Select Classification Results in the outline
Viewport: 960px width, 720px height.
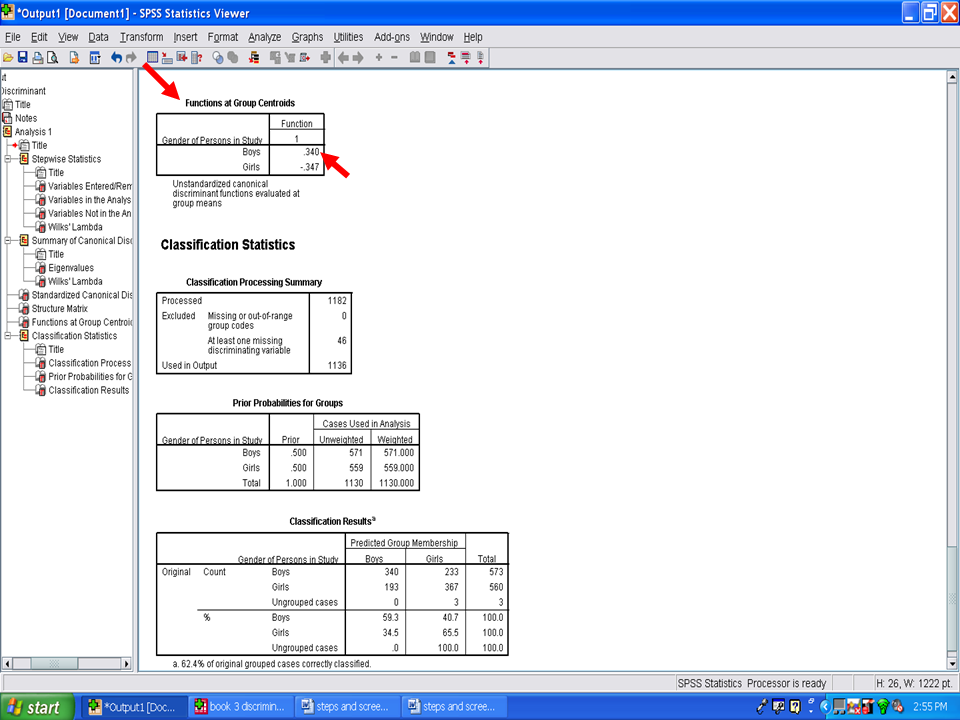[88, 390]
